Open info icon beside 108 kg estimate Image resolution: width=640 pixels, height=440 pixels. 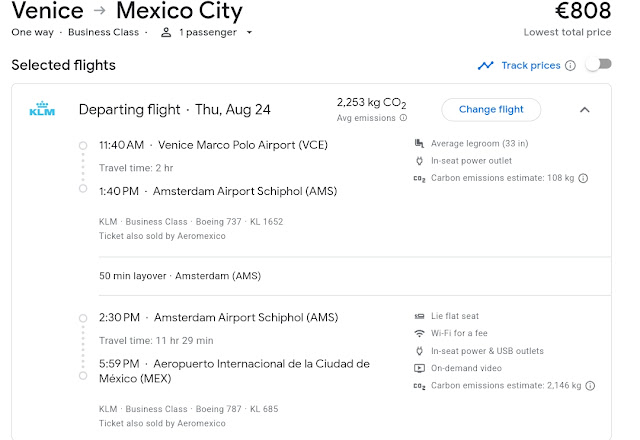point(583,178)
